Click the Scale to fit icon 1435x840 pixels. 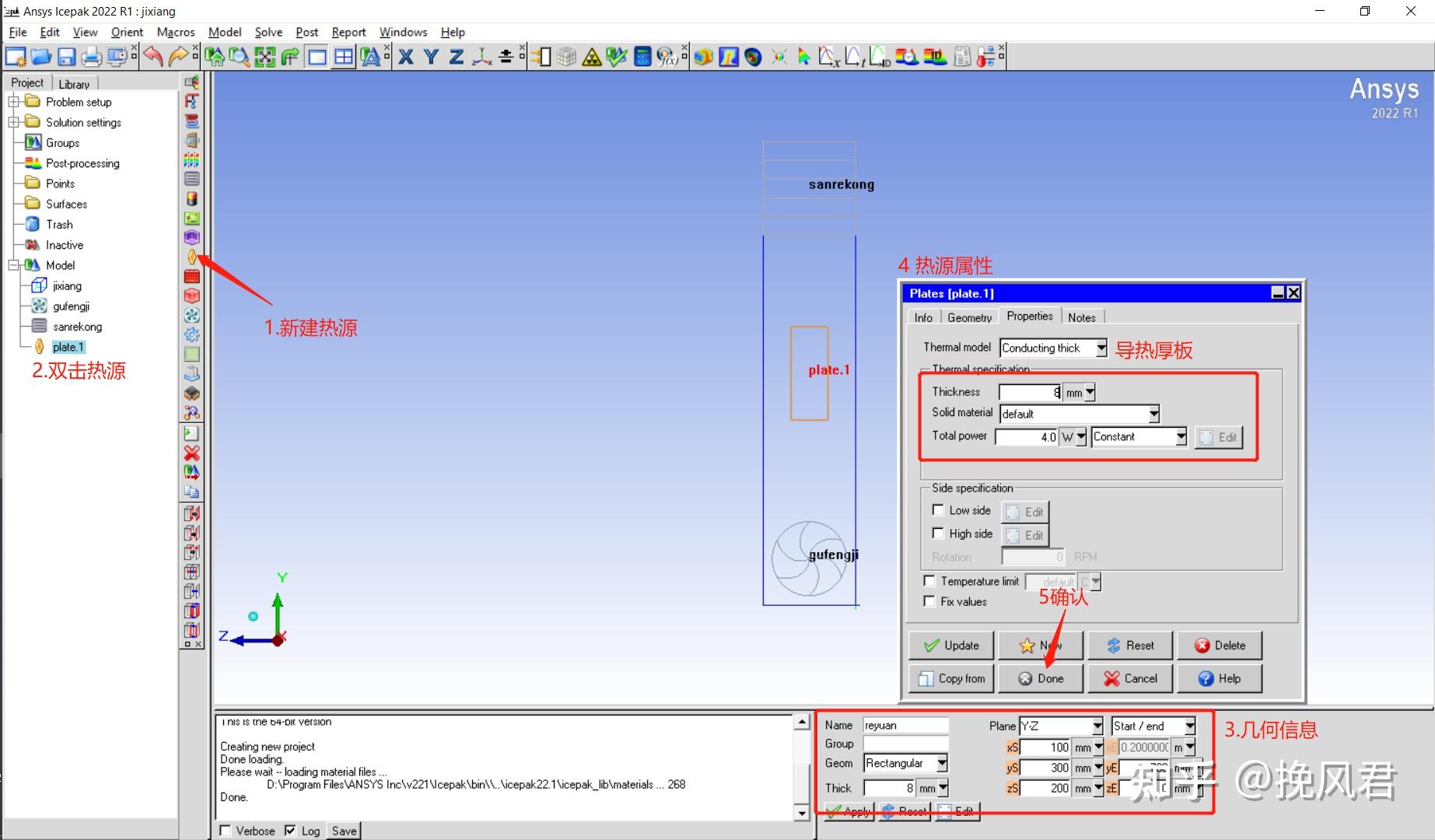pos(265,57)
